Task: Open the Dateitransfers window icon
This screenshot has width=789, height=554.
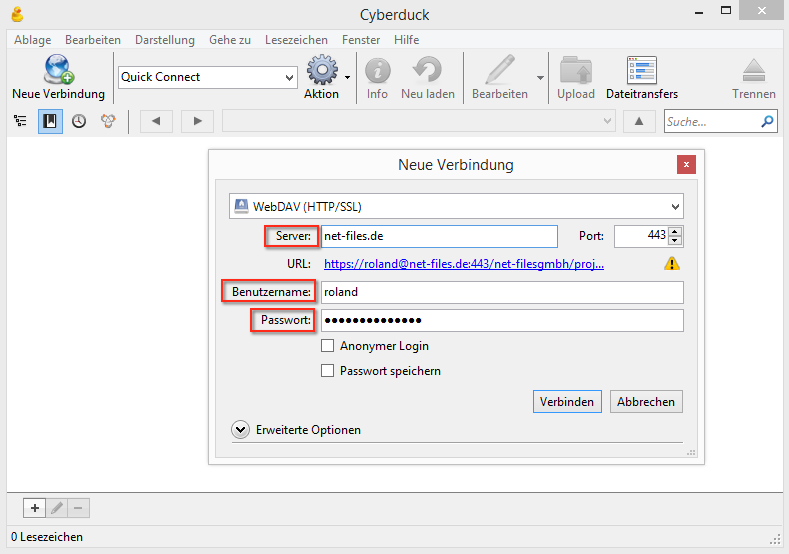Action: (642, 70)
